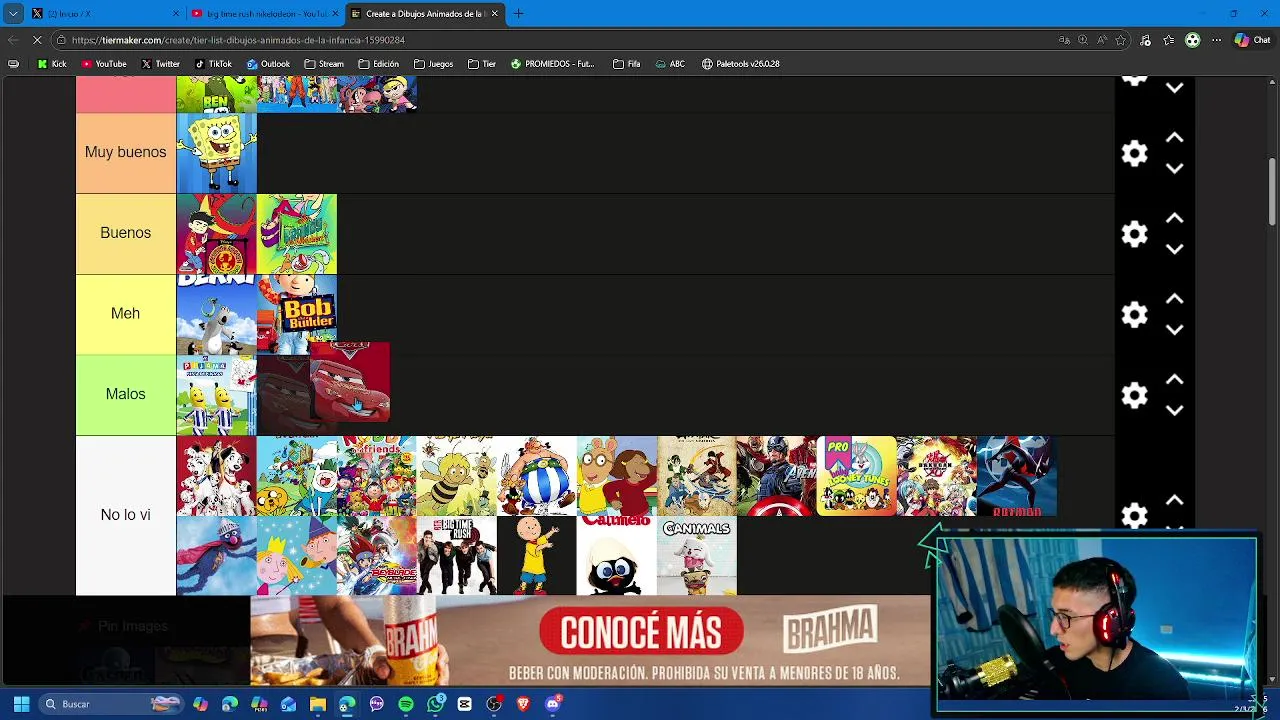Open the Paletools v26.0.28 bookmark
The height and width of the screenshot is (720, 1280).
740,64
